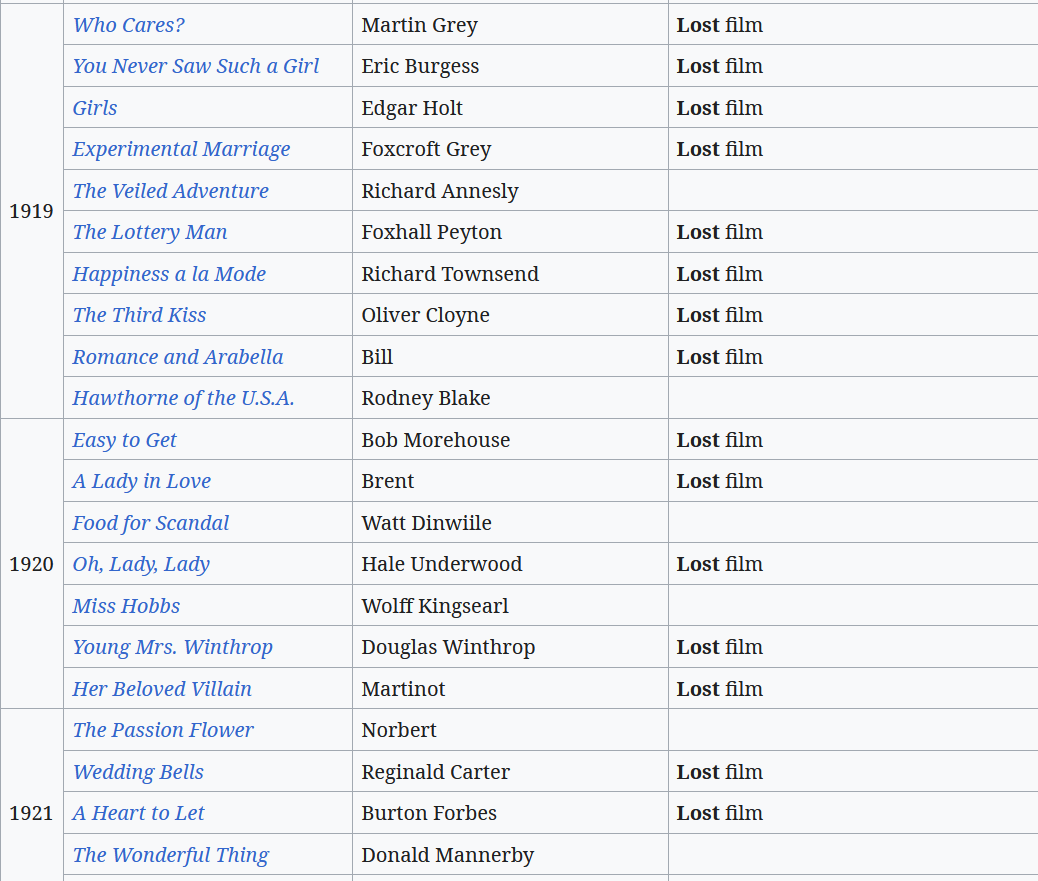Viewport: 1038px width, 881px height.
Task: Click role name Bob Morehouse
Action: click(x=436, y=440)
